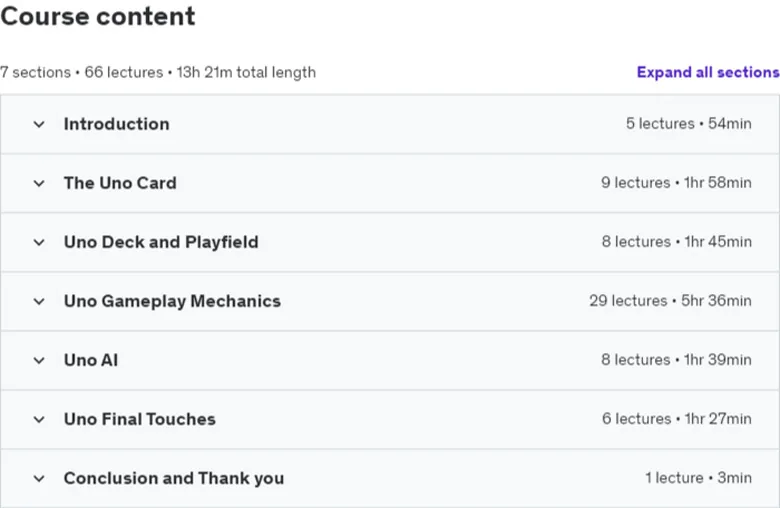Select The Uno Card section title

pos(120,183)
